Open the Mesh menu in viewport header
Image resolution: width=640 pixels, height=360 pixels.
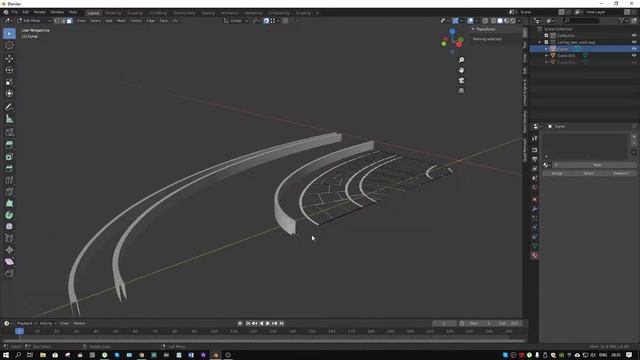pos(121,20)
